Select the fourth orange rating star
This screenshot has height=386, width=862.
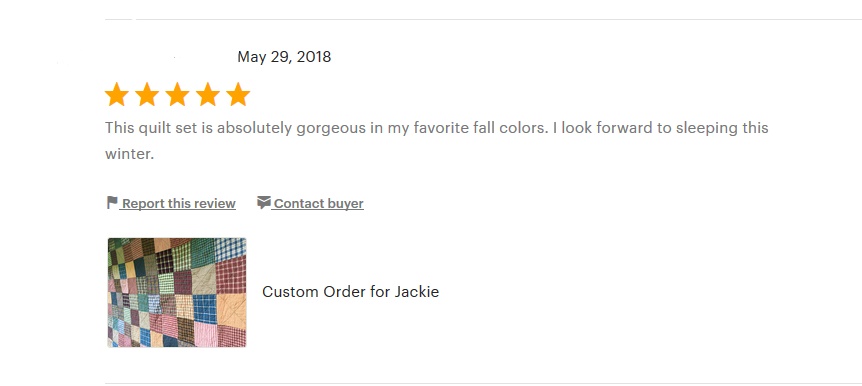[x=208, y=95]
